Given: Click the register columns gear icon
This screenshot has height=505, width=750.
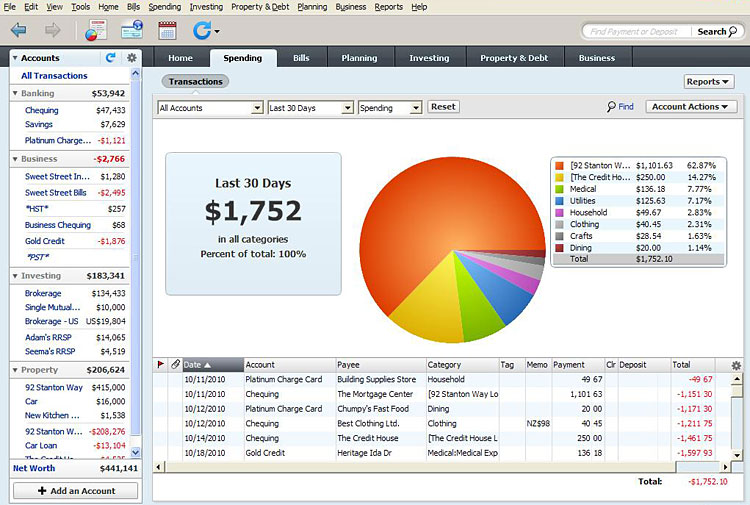Looking at the screenshot, I should tap(737, 366).
